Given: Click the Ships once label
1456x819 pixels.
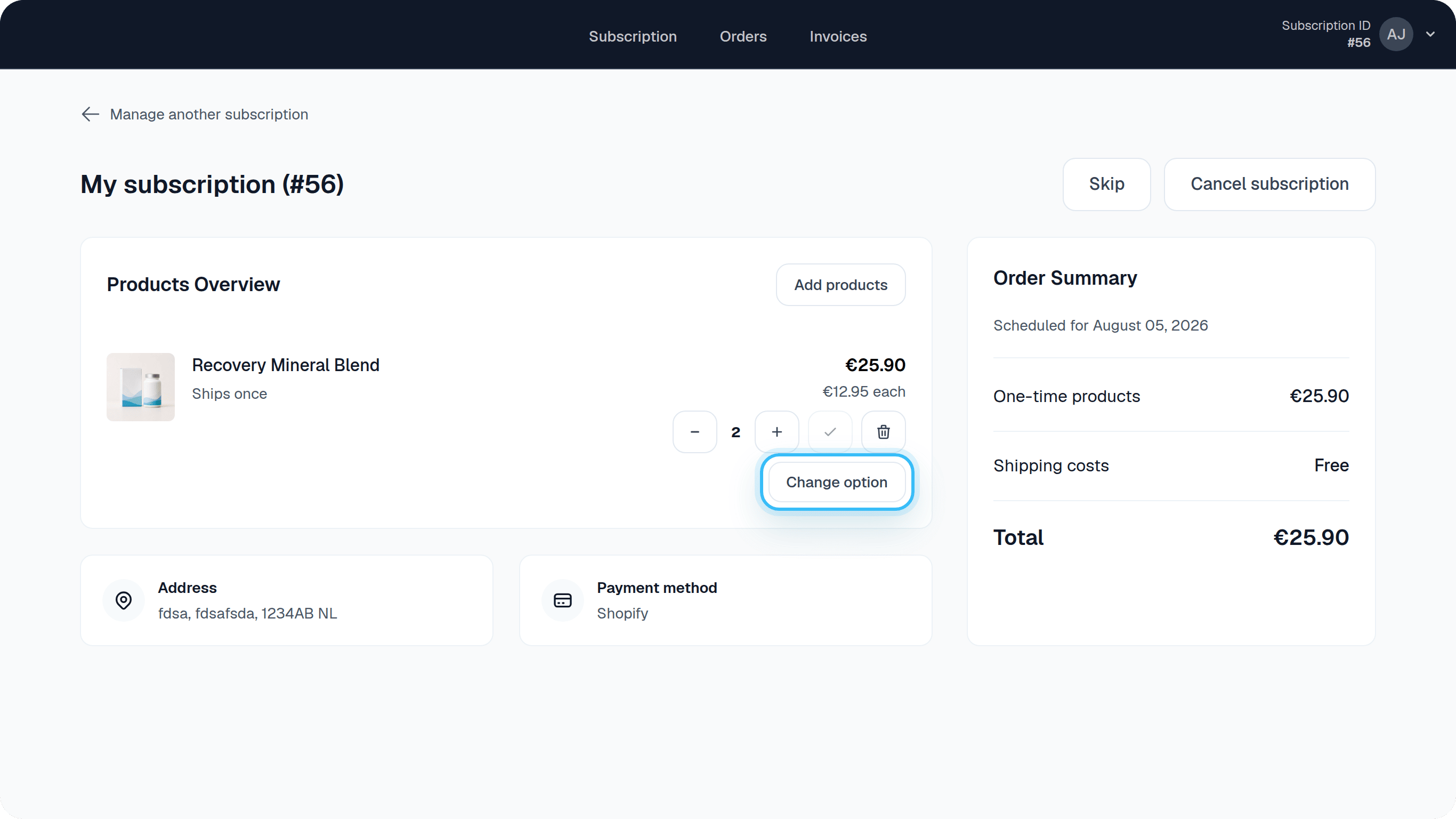Looking at the screenshot, I should pos(229,394).
